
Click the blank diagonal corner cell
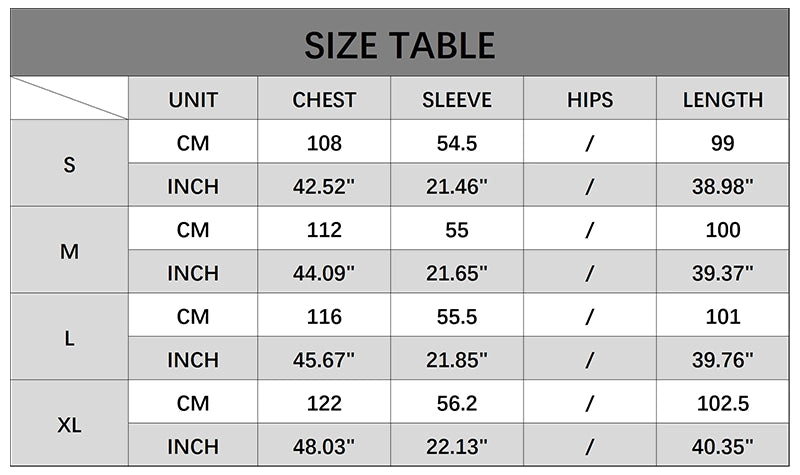(x=69, y=98)
